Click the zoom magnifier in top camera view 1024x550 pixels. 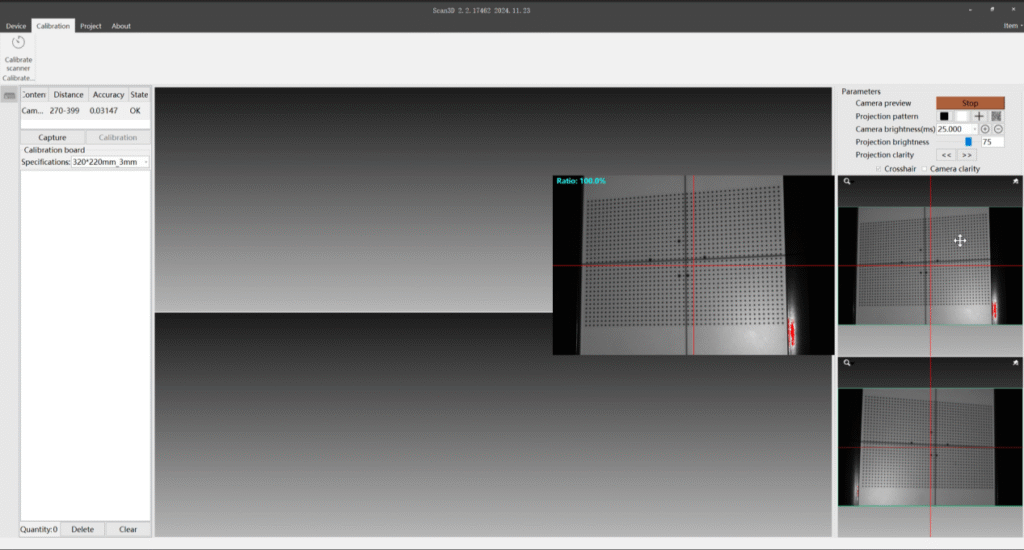847,182
